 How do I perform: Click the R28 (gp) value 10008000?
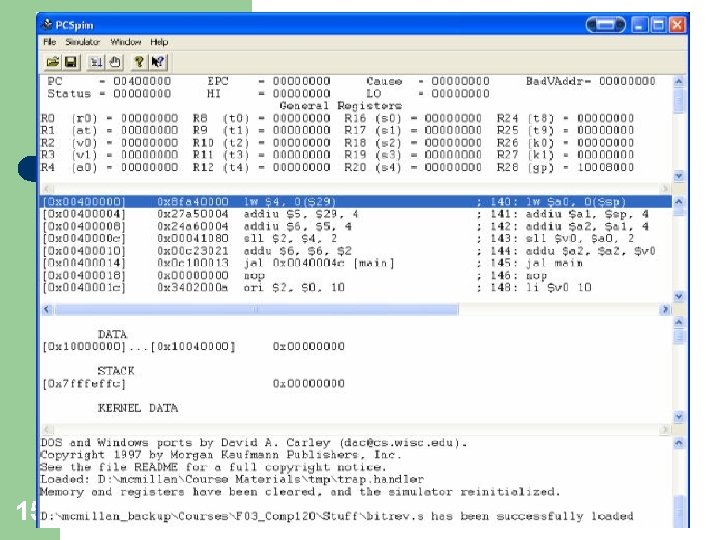pyautogui.click(x=605, y=167)
